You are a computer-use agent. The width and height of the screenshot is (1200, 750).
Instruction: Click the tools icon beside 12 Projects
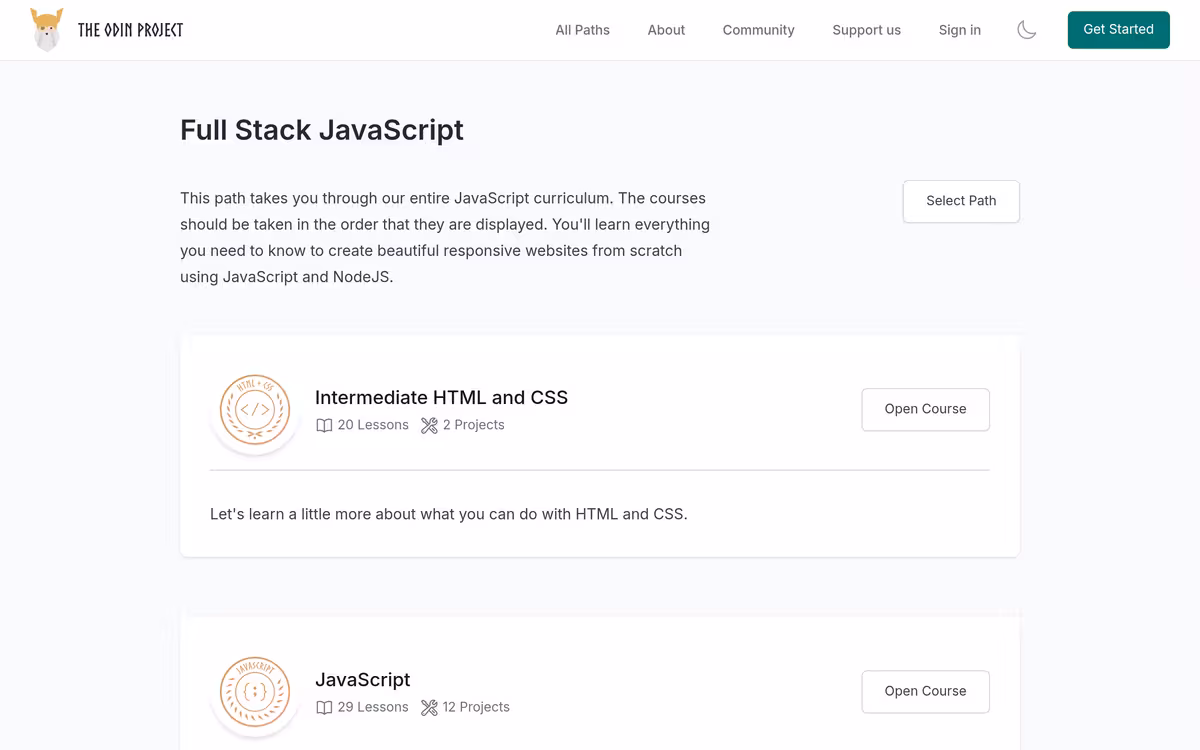pos(429,707)
